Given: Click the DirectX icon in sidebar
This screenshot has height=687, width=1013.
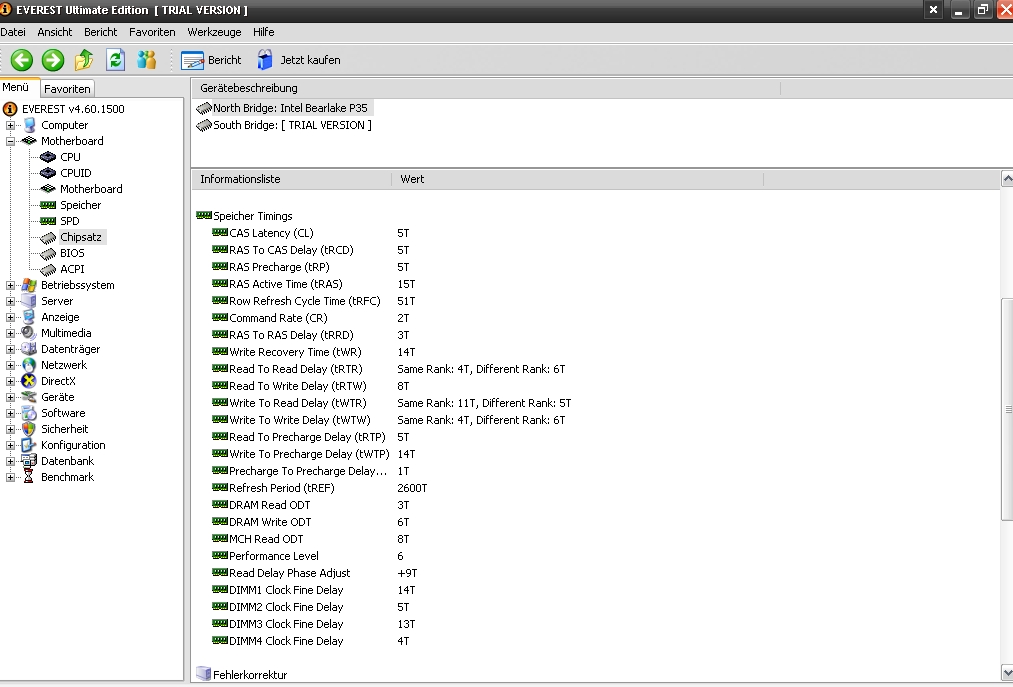Looking at the screenshot, I should (x=28, y=381).
